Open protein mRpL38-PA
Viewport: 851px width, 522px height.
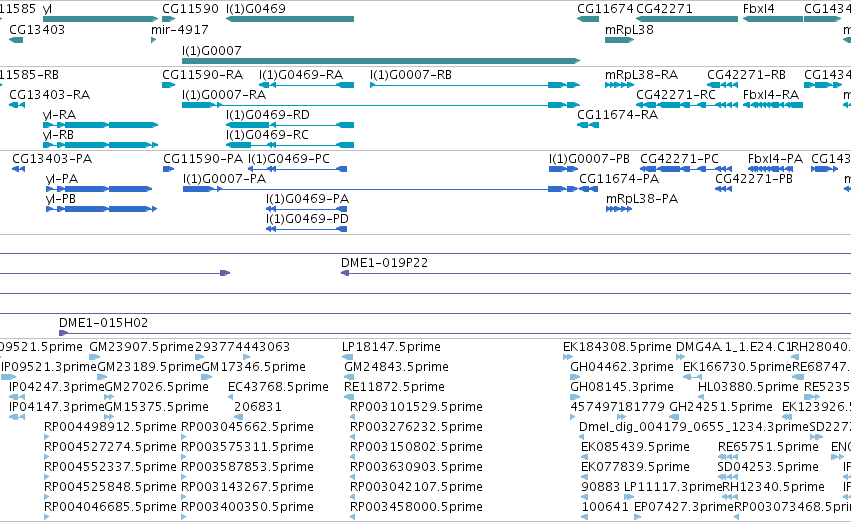642,199
